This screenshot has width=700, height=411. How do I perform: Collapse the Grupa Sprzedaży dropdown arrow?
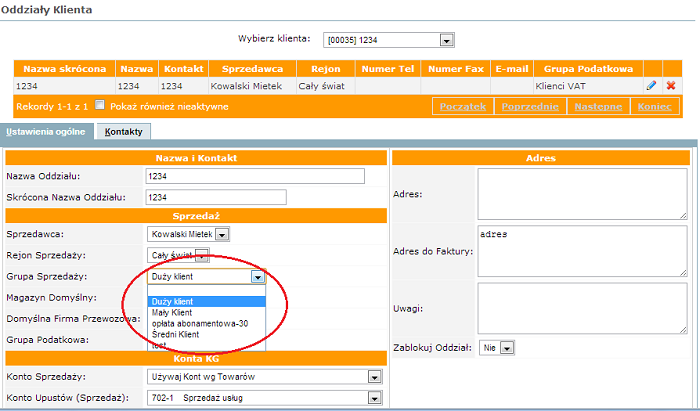point(258,277)
